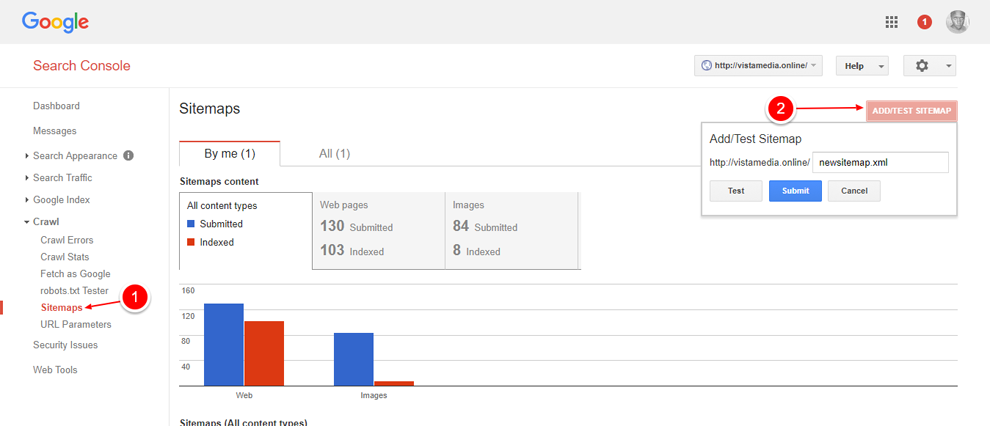Click the Test button
Viewport: 990px width, 426px height.
pos(735,191)
